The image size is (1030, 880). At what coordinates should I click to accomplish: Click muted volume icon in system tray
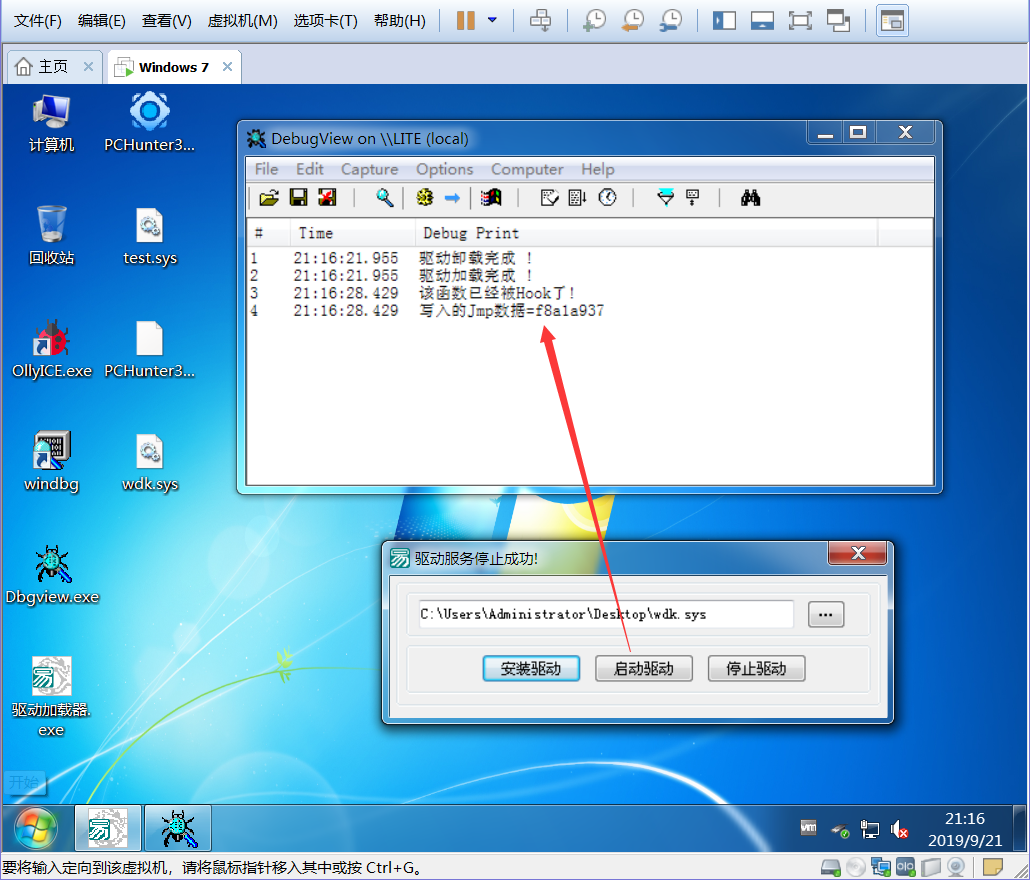coord(899,830)
